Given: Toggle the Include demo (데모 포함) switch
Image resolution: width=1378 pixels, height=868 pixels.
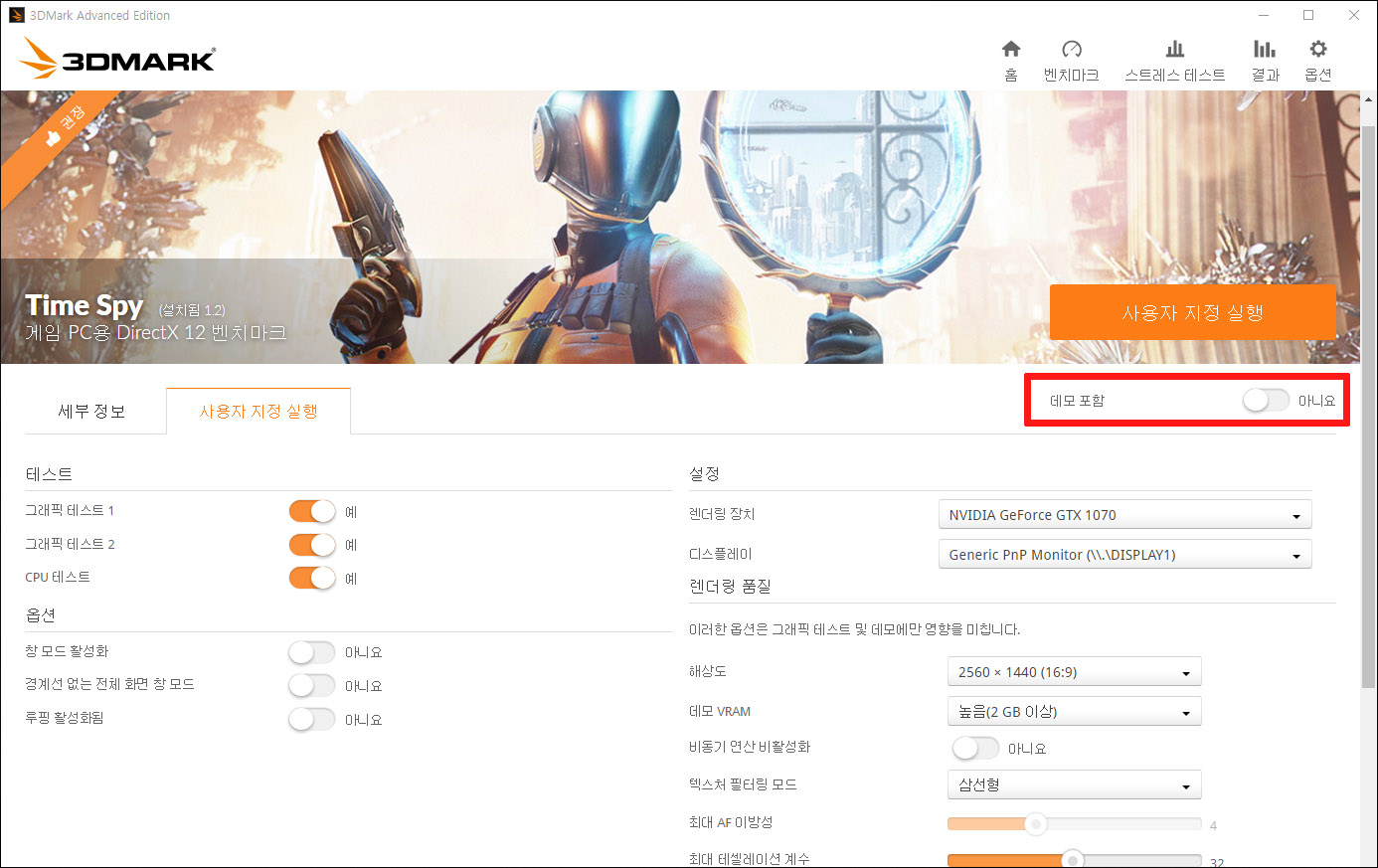Looking at the screenshot, I should 1266,400.
